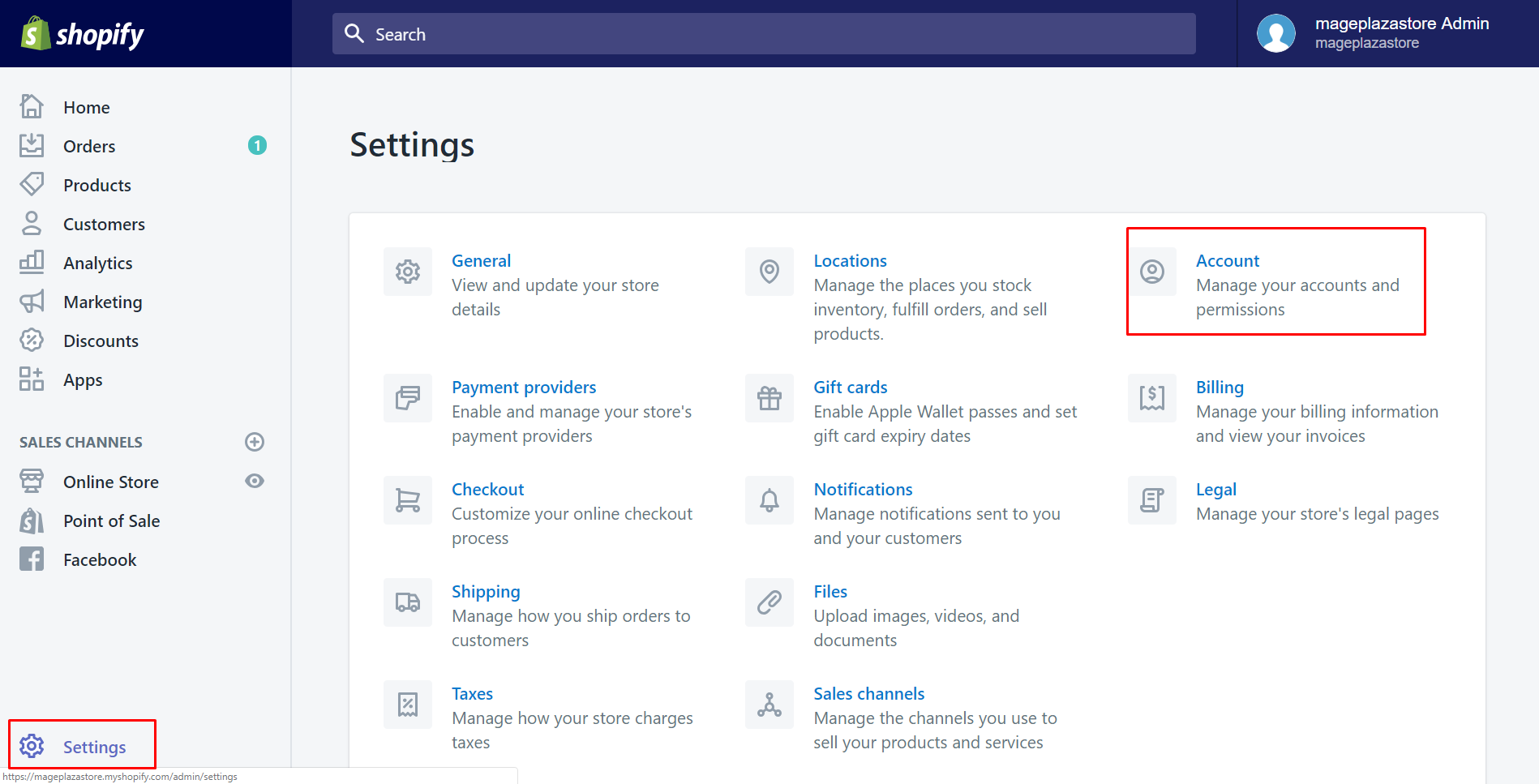Screen dimensions: 1539x784
Task: Click the Gift cards present icon
Action: [x=769, y=398]
